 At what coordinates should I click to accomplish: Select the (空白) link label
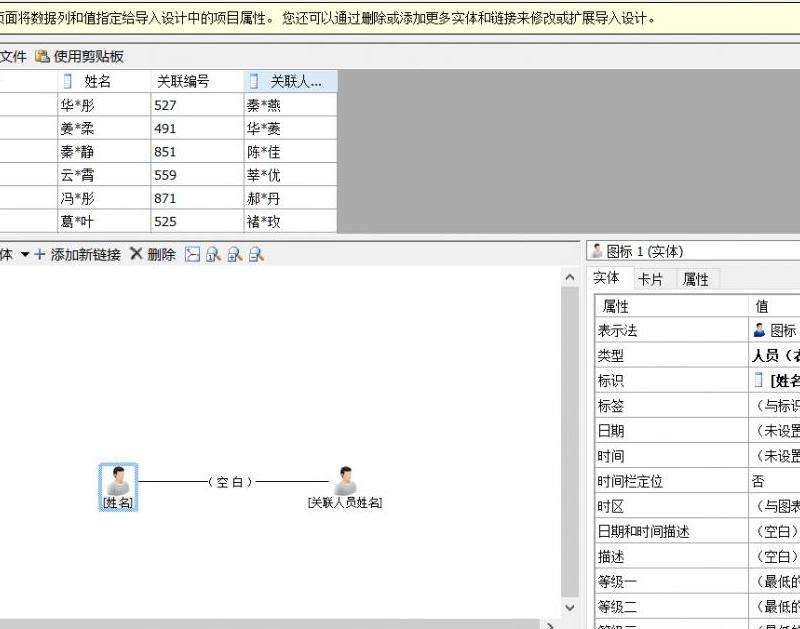[230, 482]
